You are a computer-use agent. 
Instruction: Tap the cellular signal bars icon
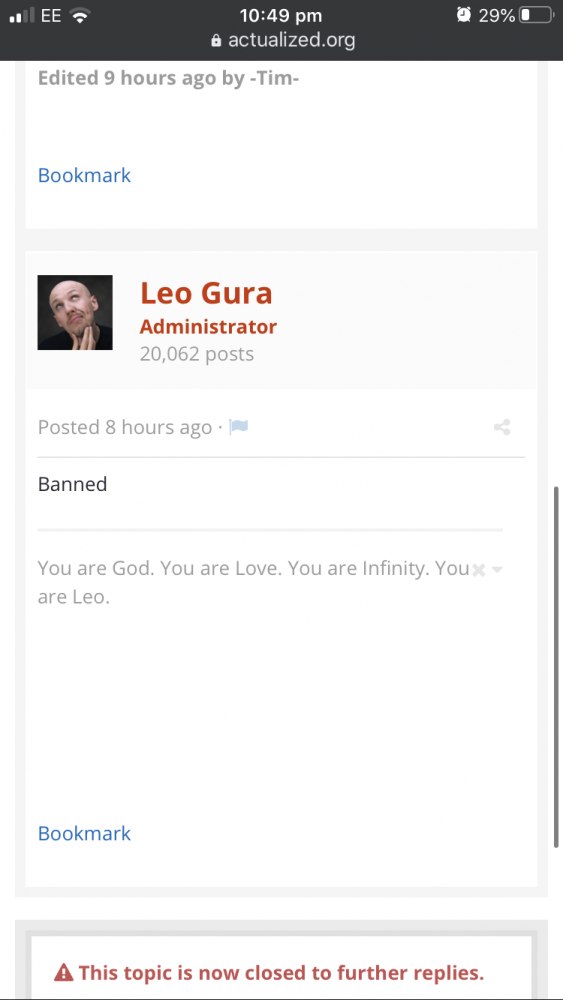[22, 15]
